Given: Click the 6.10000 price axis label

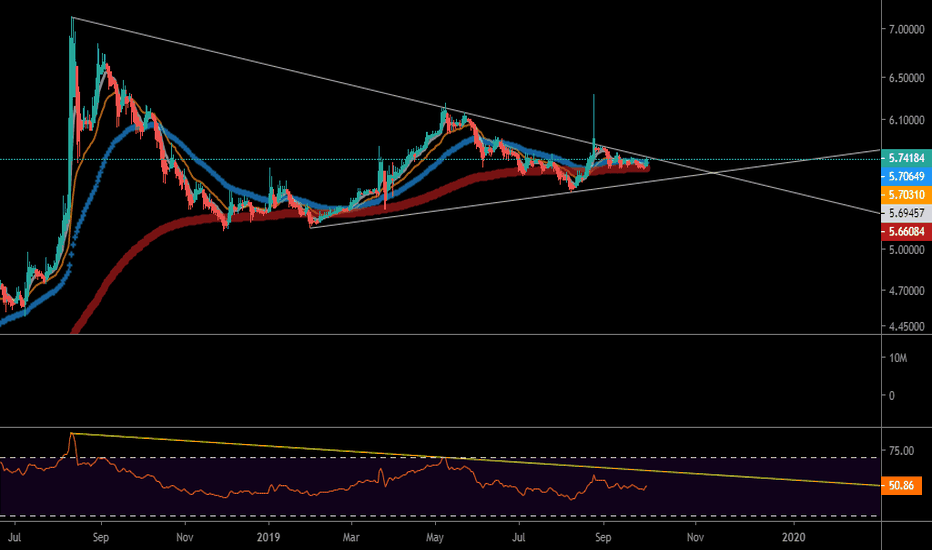Looking at the screenshot, I should (x=906, y=121).
